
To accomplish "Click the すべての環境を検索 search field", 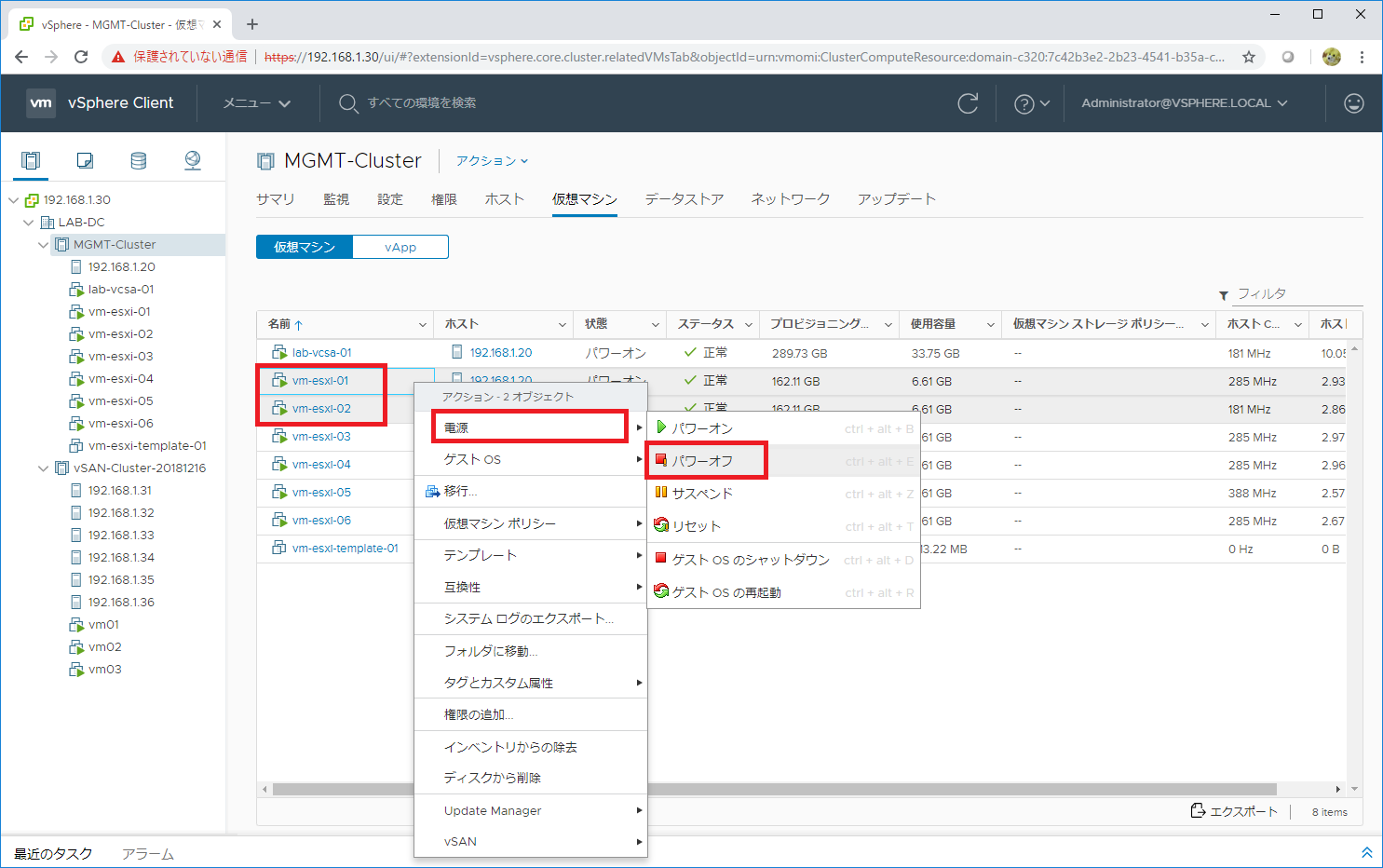I will (422, 103).
